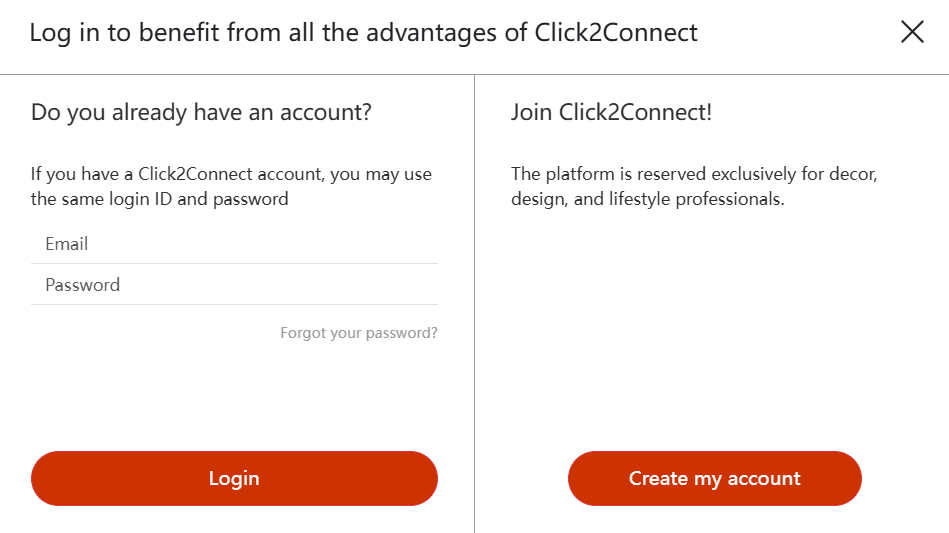Click the 'reserved exclusively for decor' description text

(x=693, y=174)
